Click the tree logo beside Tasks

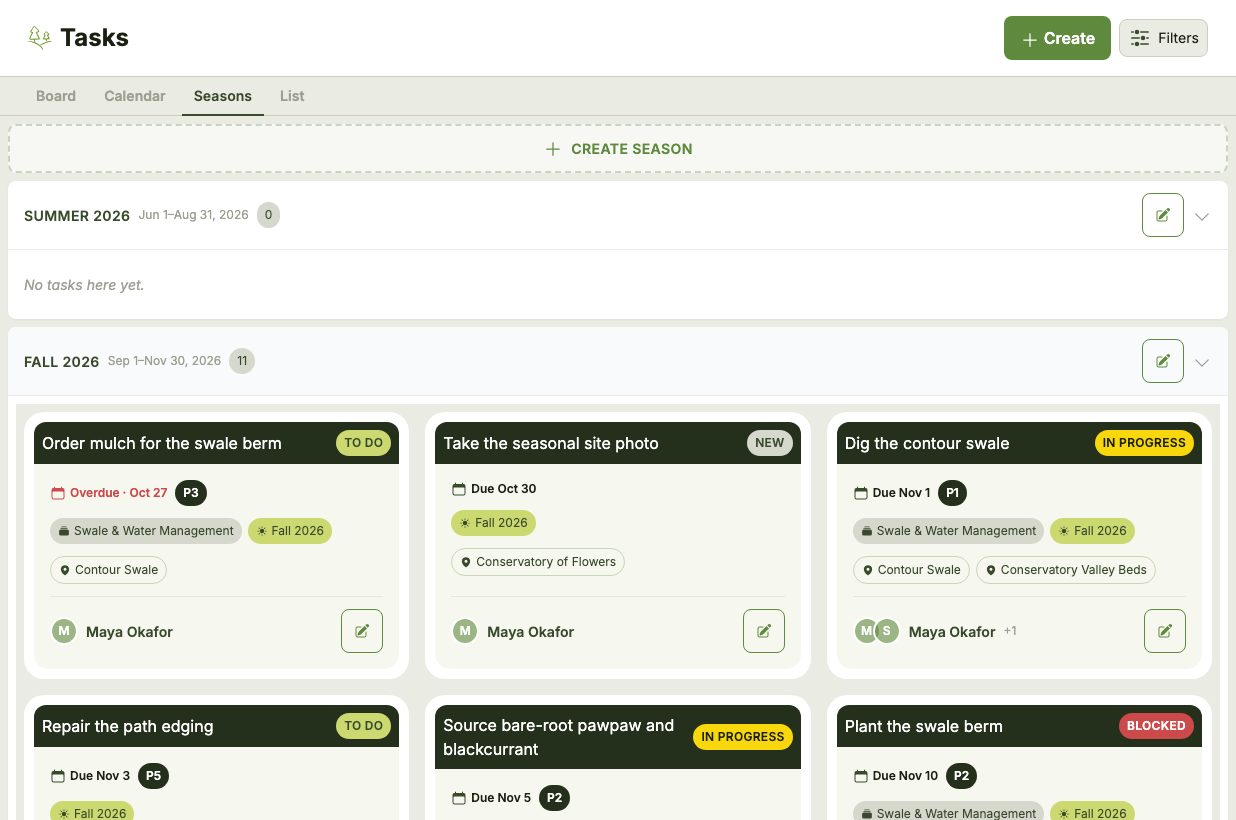(40, 38)
